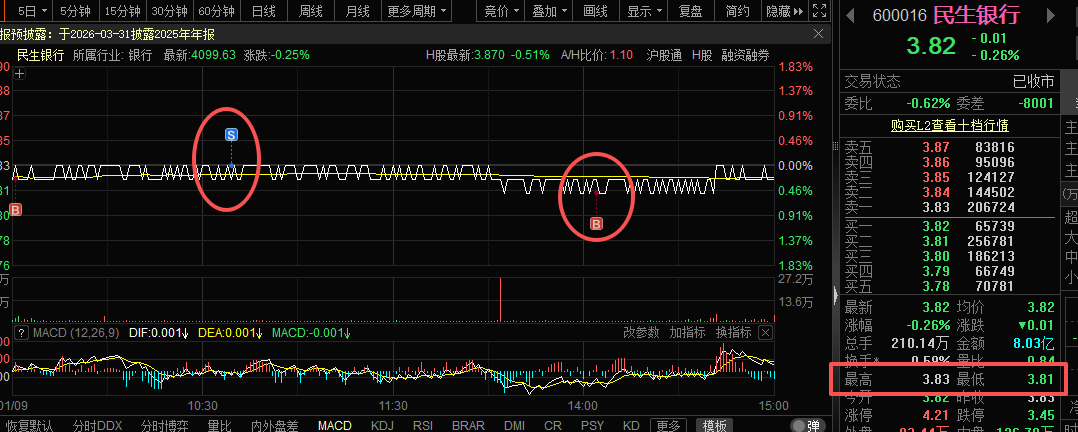The height and width of the screenshot is (432, 1078).
Task: Click the 简约 simple view button
Action: pos(737,11)
